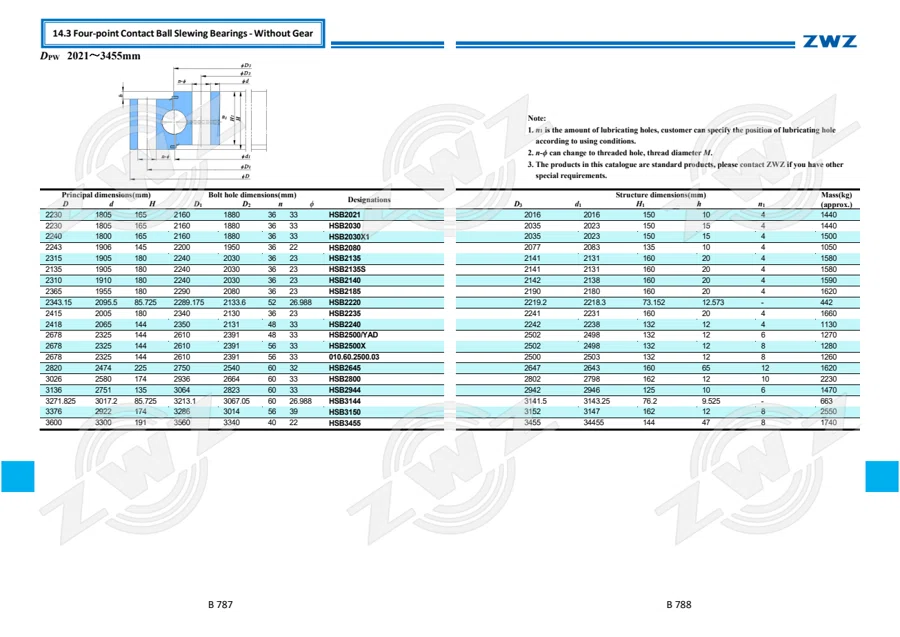Click the d1 value 34455 in last row

tap(593, 422)
